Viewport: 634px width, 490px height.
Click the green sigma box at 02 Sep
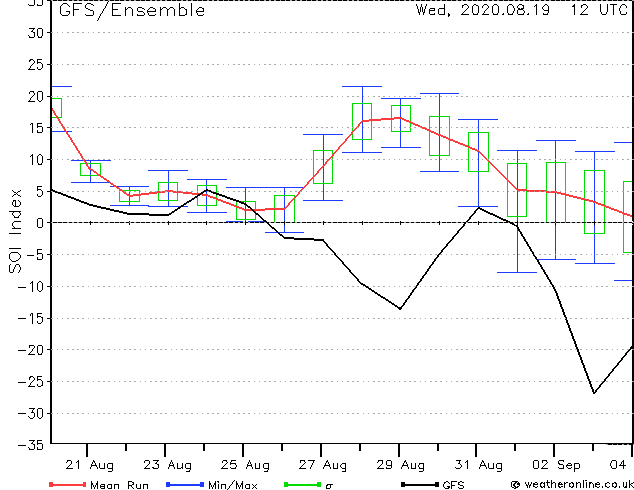coord(556,192)
